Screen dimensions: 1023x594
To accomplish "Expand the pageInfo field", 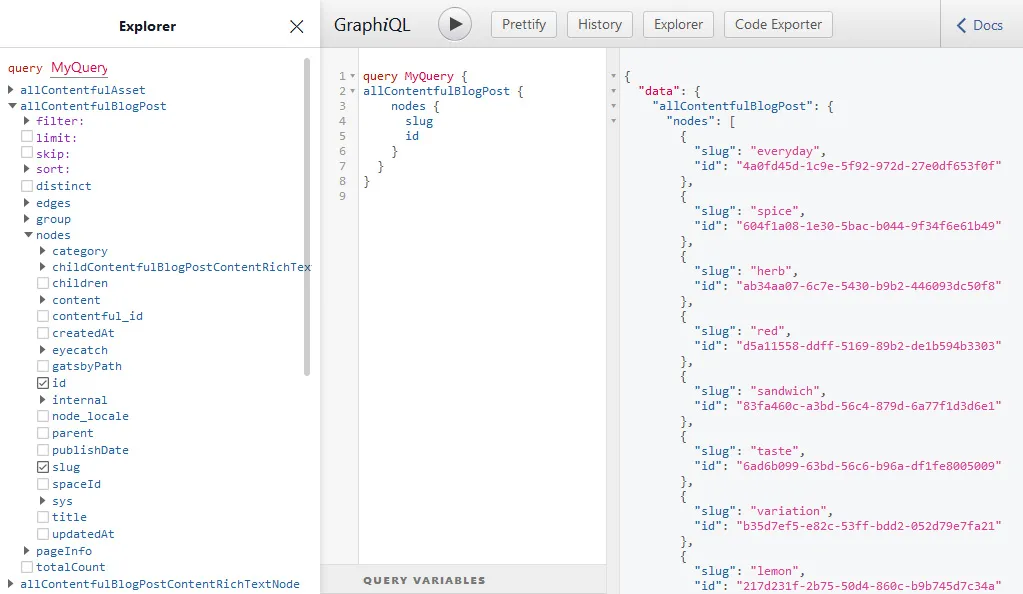I will (x=27, y=551).
